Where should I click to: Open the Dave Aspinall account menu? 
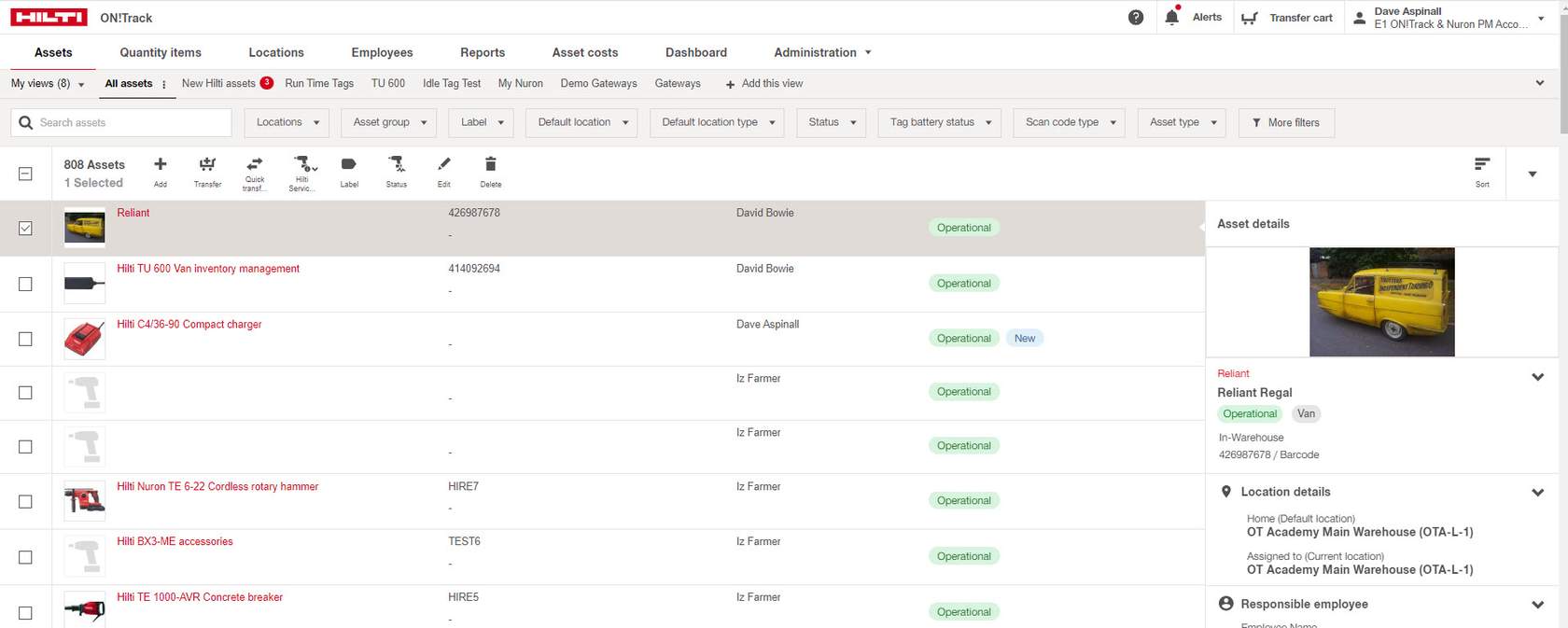click(x=1449, y=18)
